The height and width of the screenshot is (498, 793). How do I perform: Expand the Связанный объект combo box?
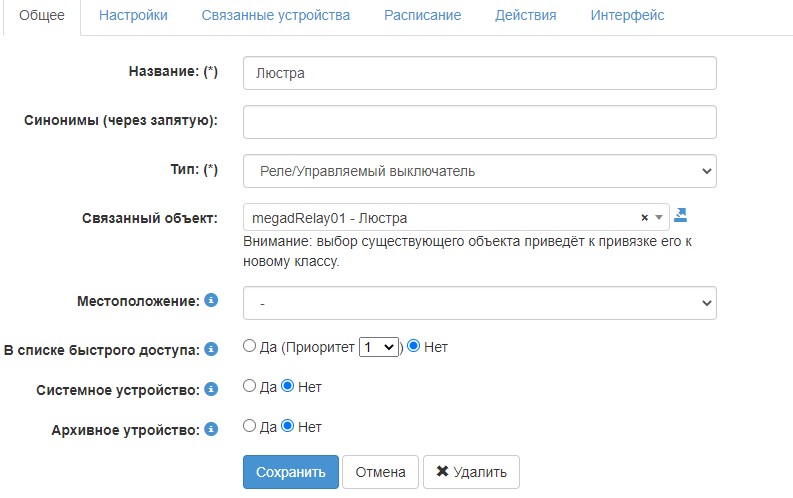click(659, 217)
